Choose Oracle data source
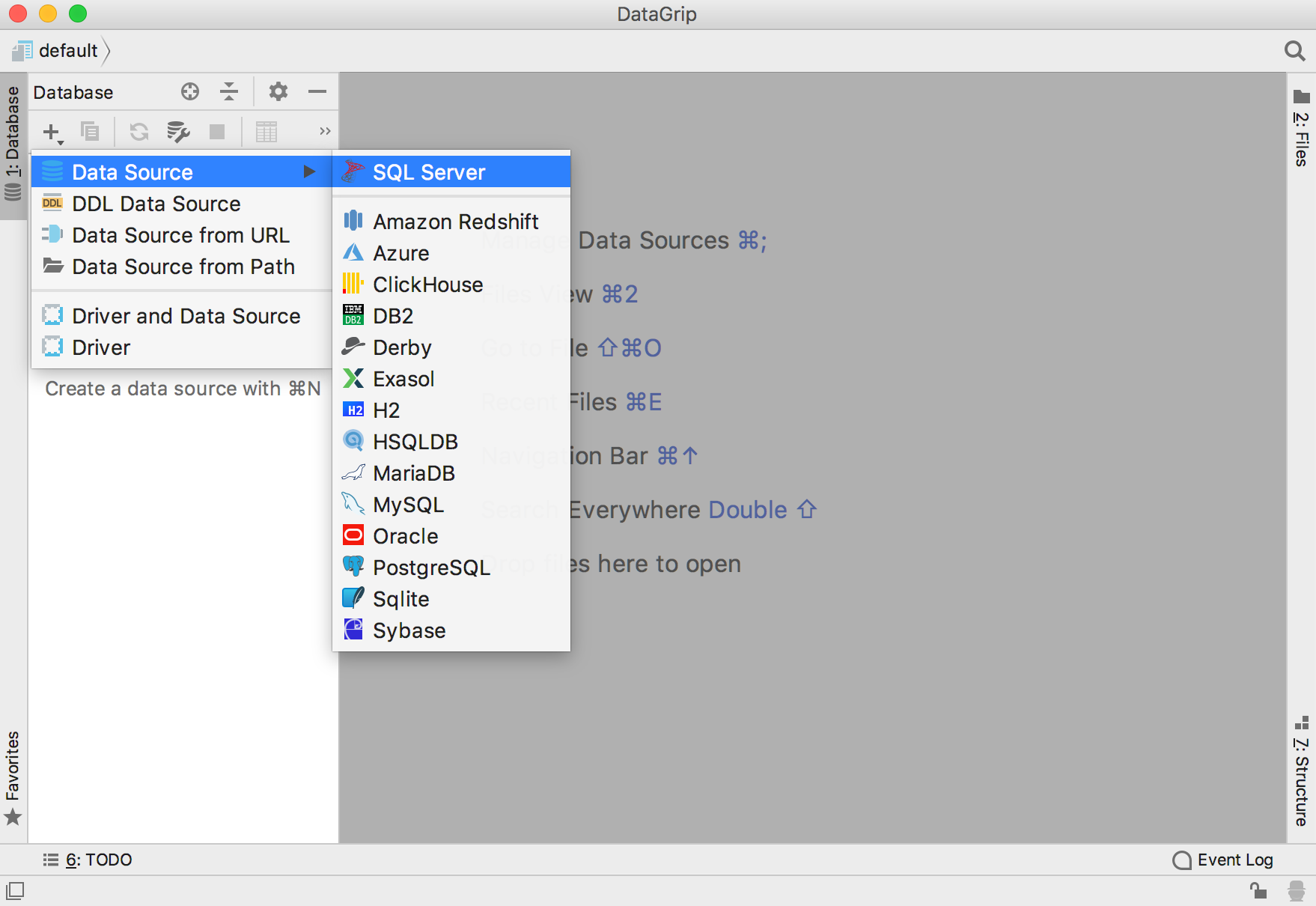The height and width of the screenshot is (906, 1316). [x=451, y=536]
